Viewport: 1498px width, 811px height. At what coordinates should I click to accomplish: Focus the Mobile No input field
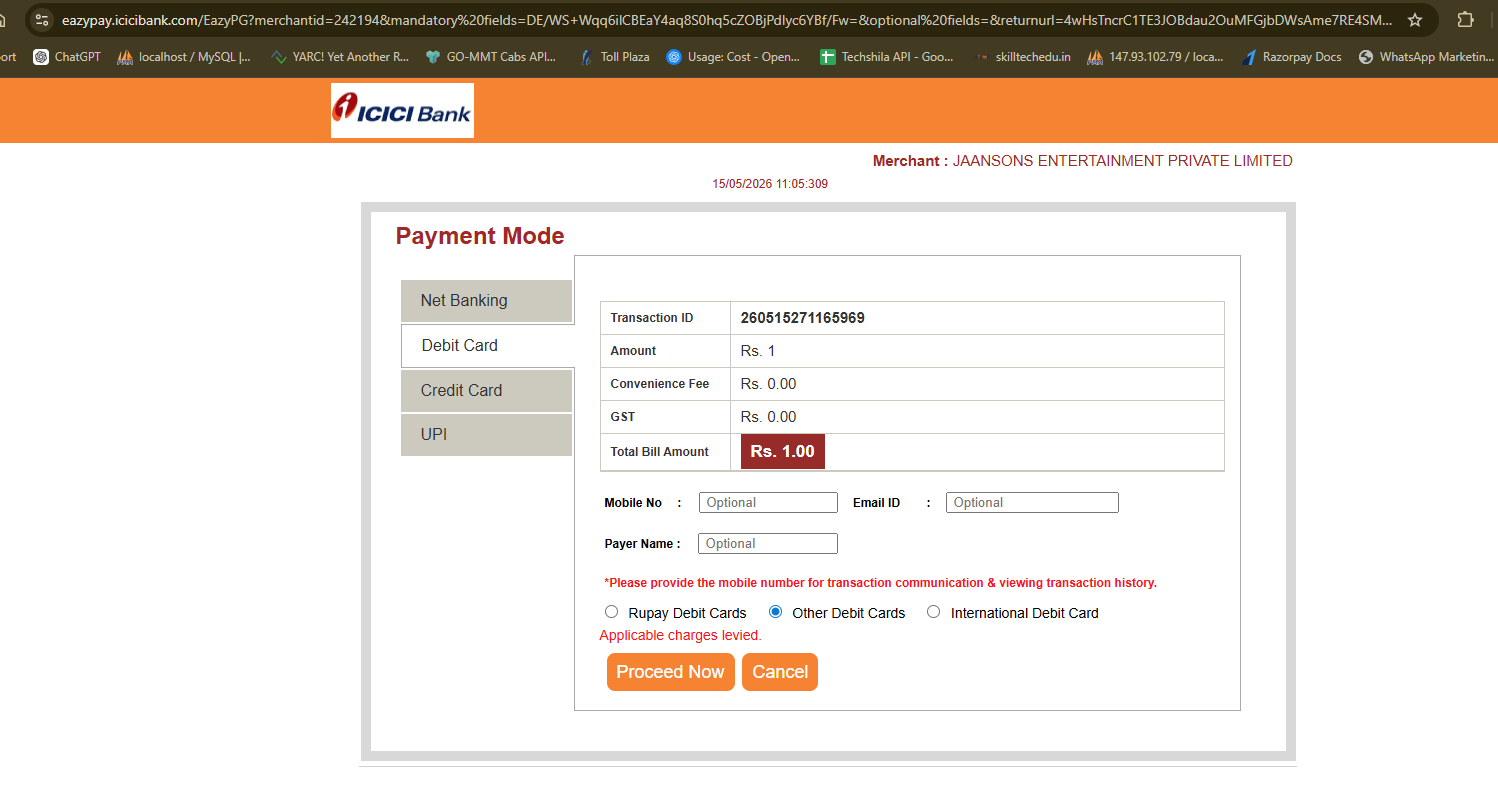click(x=768, y=503)
